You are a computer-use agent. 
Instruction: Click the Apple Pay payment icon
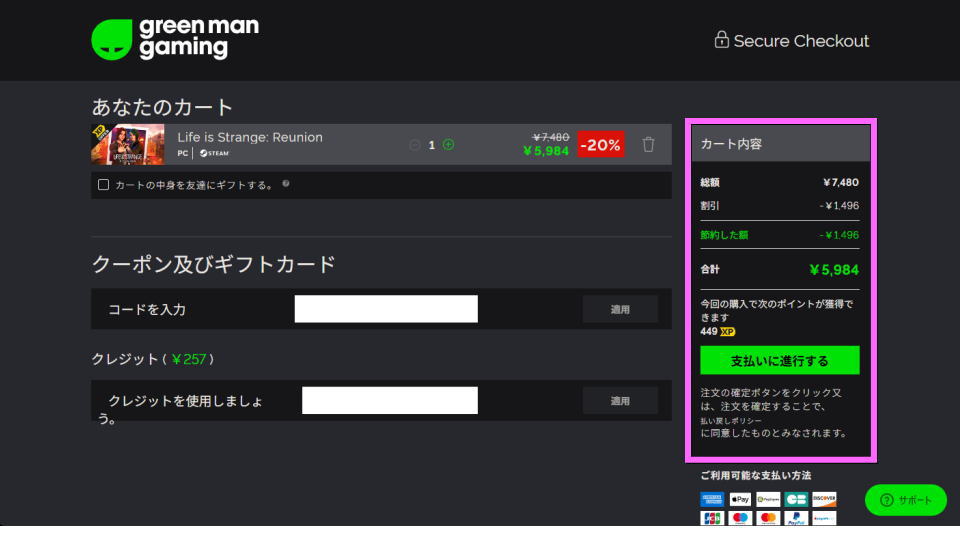pyautogui.click(x=740, y=499)
